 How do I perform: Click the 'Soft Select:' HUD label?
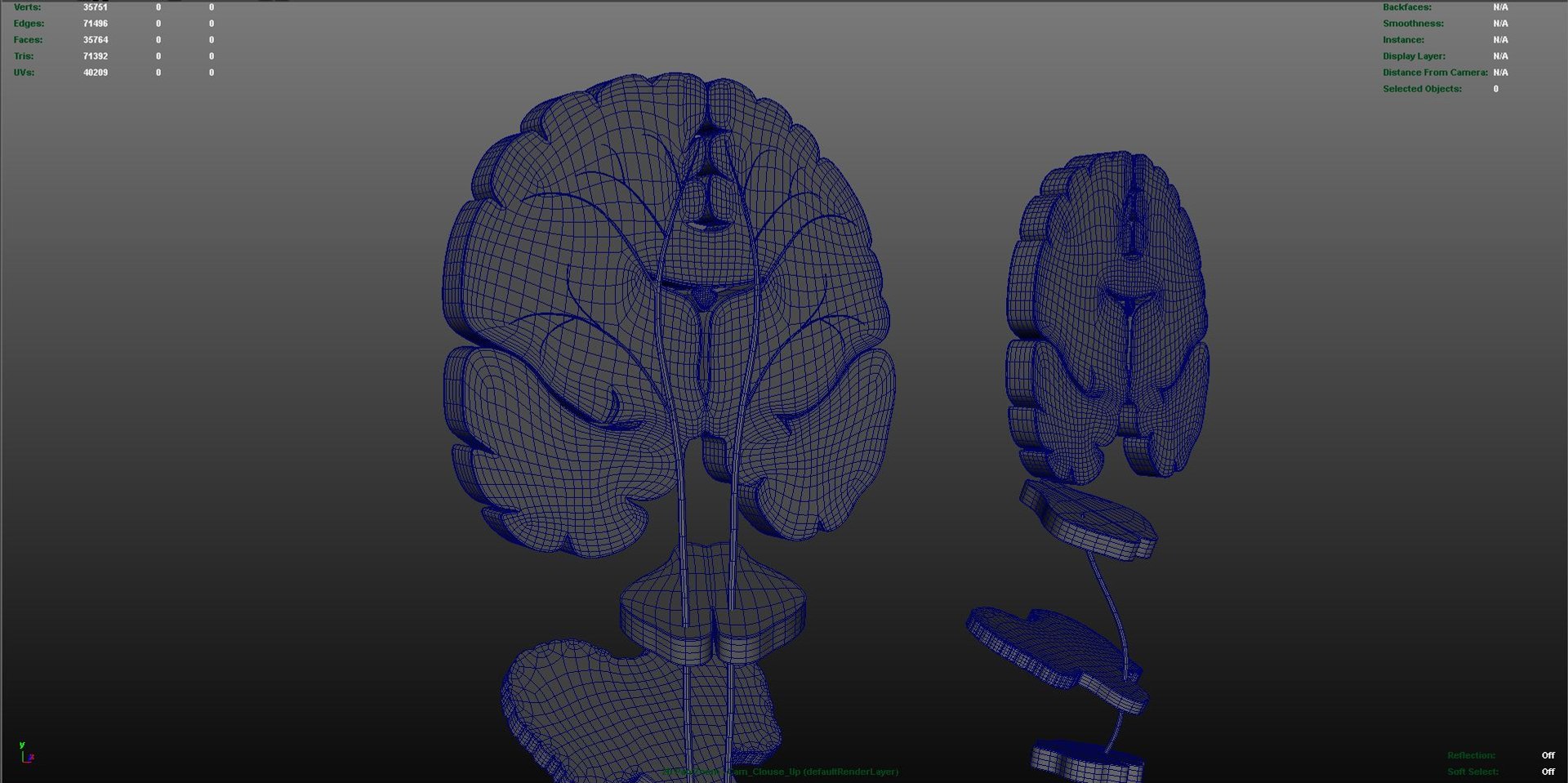coord(1472,772)
